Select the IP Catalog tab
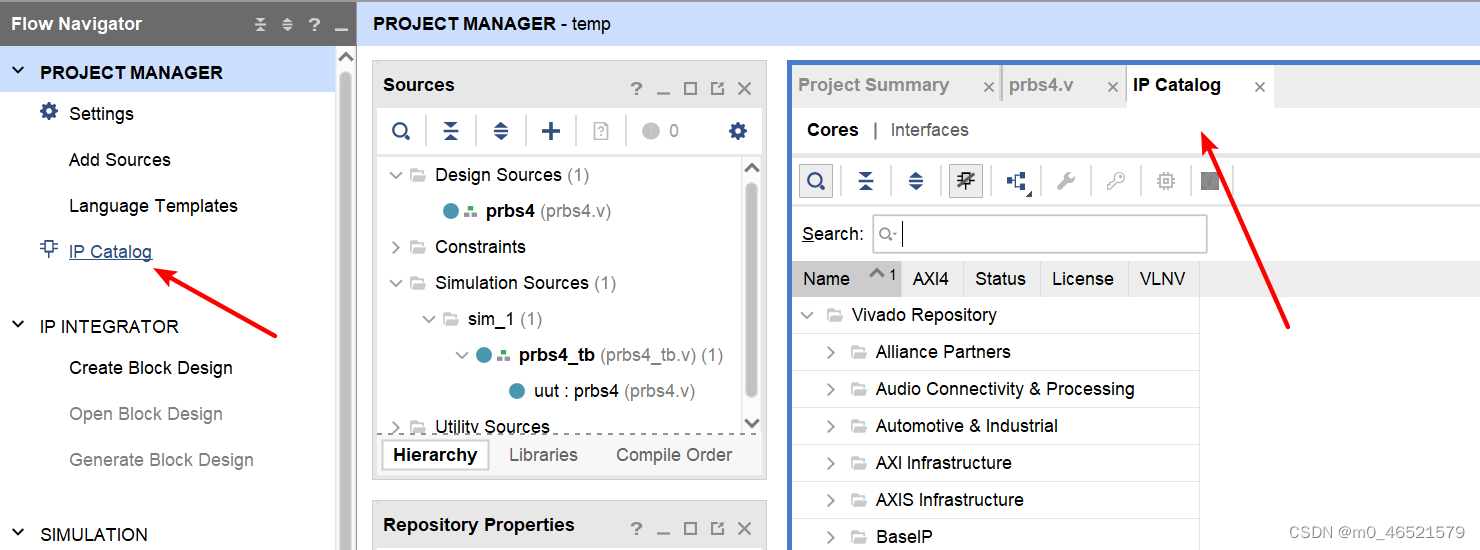Image resolution: width=1480 pixels, height=550 pixels. [1177, 85]
